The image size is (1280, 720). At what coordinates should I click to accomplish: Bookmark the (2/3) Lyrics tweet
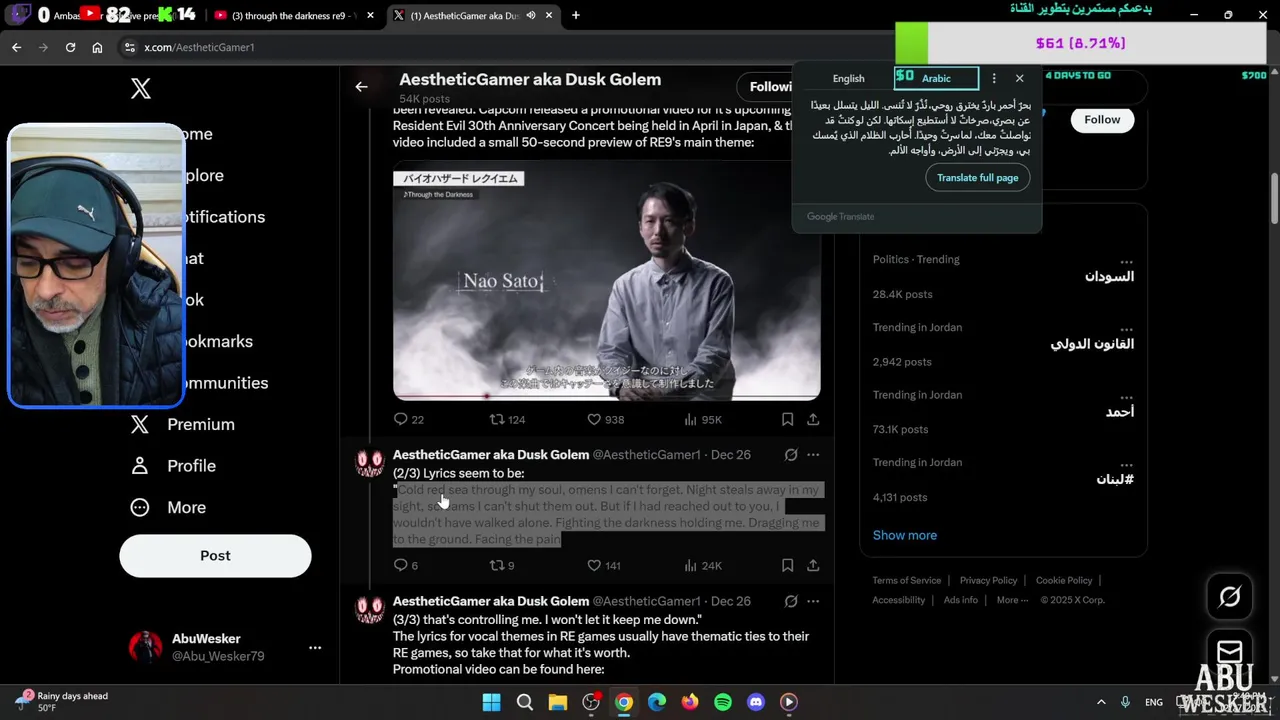787,565
